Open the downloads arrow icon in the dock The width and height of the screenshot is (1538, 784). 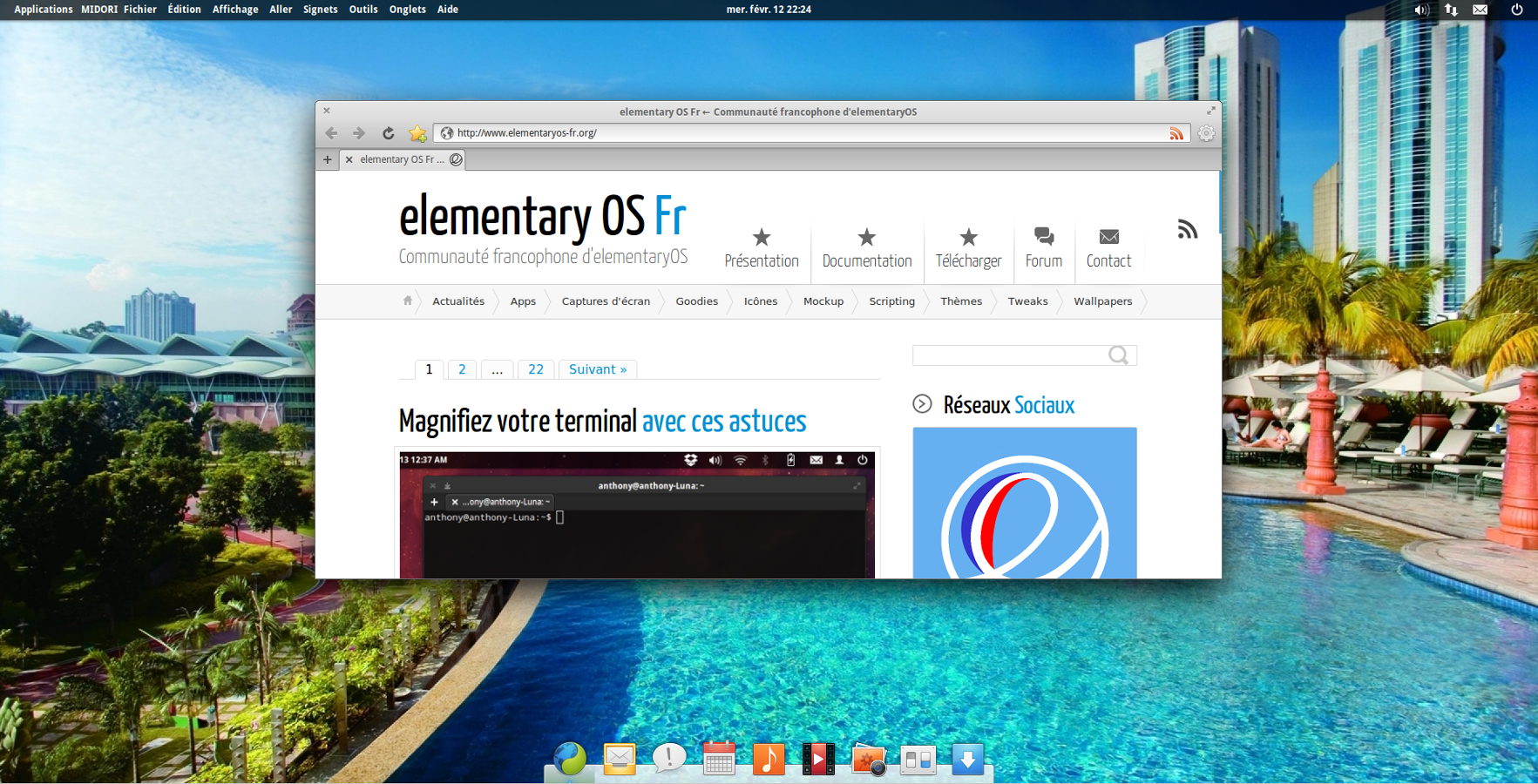point(968,759)
